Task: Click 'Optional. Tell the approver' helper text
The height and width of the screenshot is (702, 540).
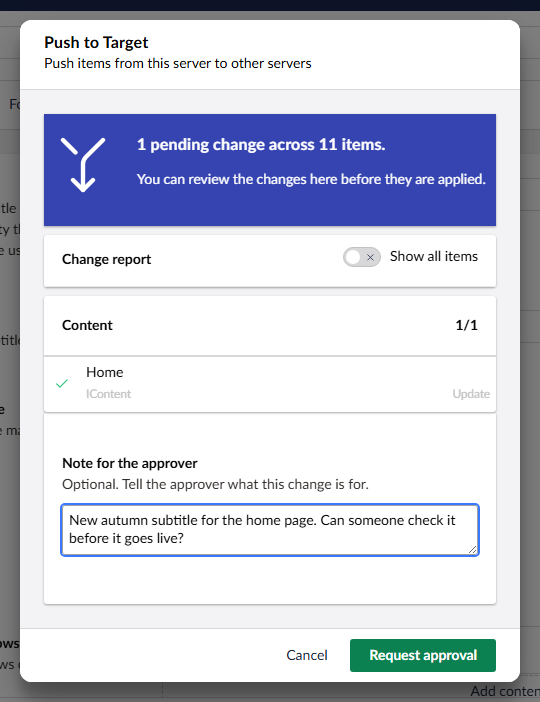Action: tap(215, 484)
